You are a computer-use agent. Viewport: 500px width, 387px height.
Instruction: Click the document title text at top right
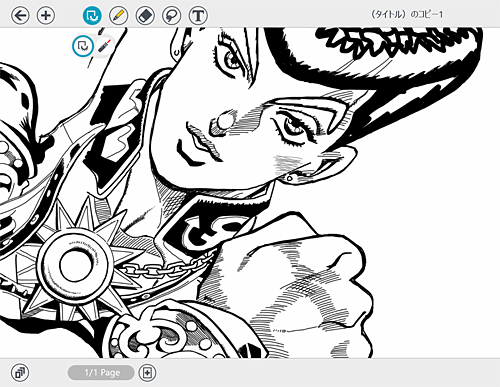click(407, 14)
